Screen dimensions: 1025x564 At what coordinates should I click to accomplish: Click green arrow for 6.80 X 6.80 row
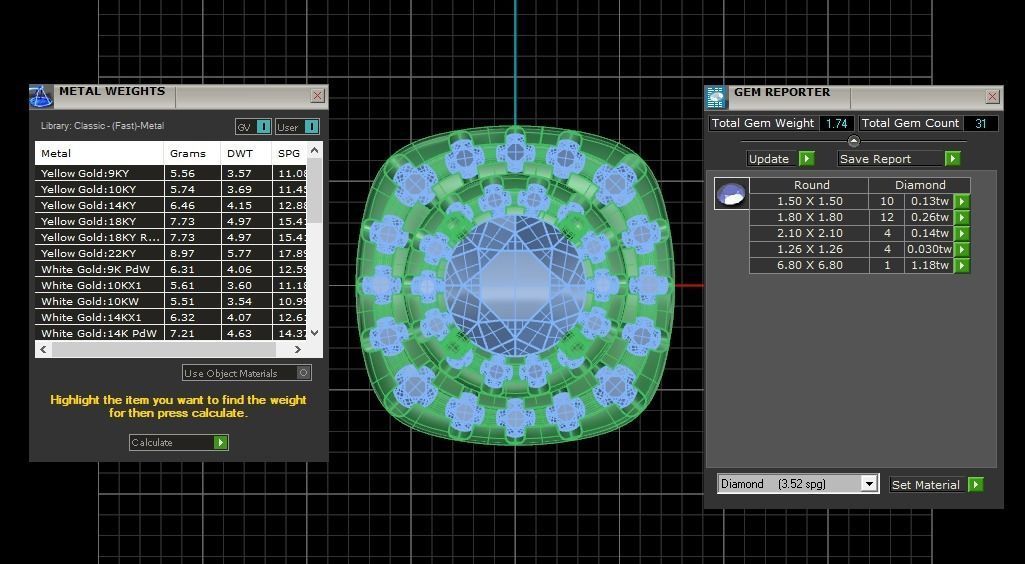962,265
